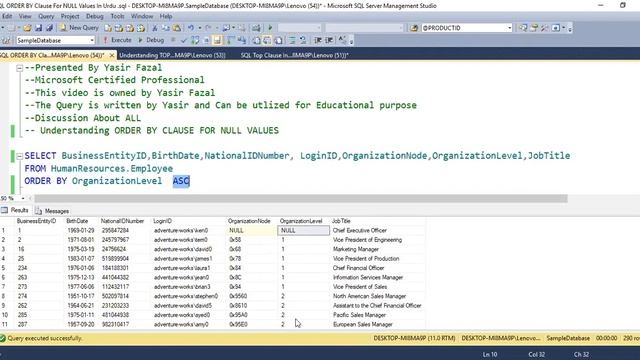
Task: Open the Project menu
Action: click(x=70, y=16)
